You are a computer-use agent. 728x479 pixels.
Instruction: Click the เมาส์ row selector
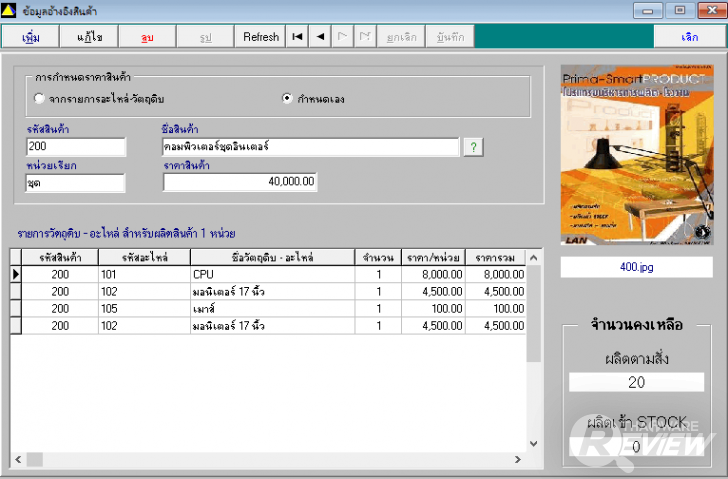point(16,309)
